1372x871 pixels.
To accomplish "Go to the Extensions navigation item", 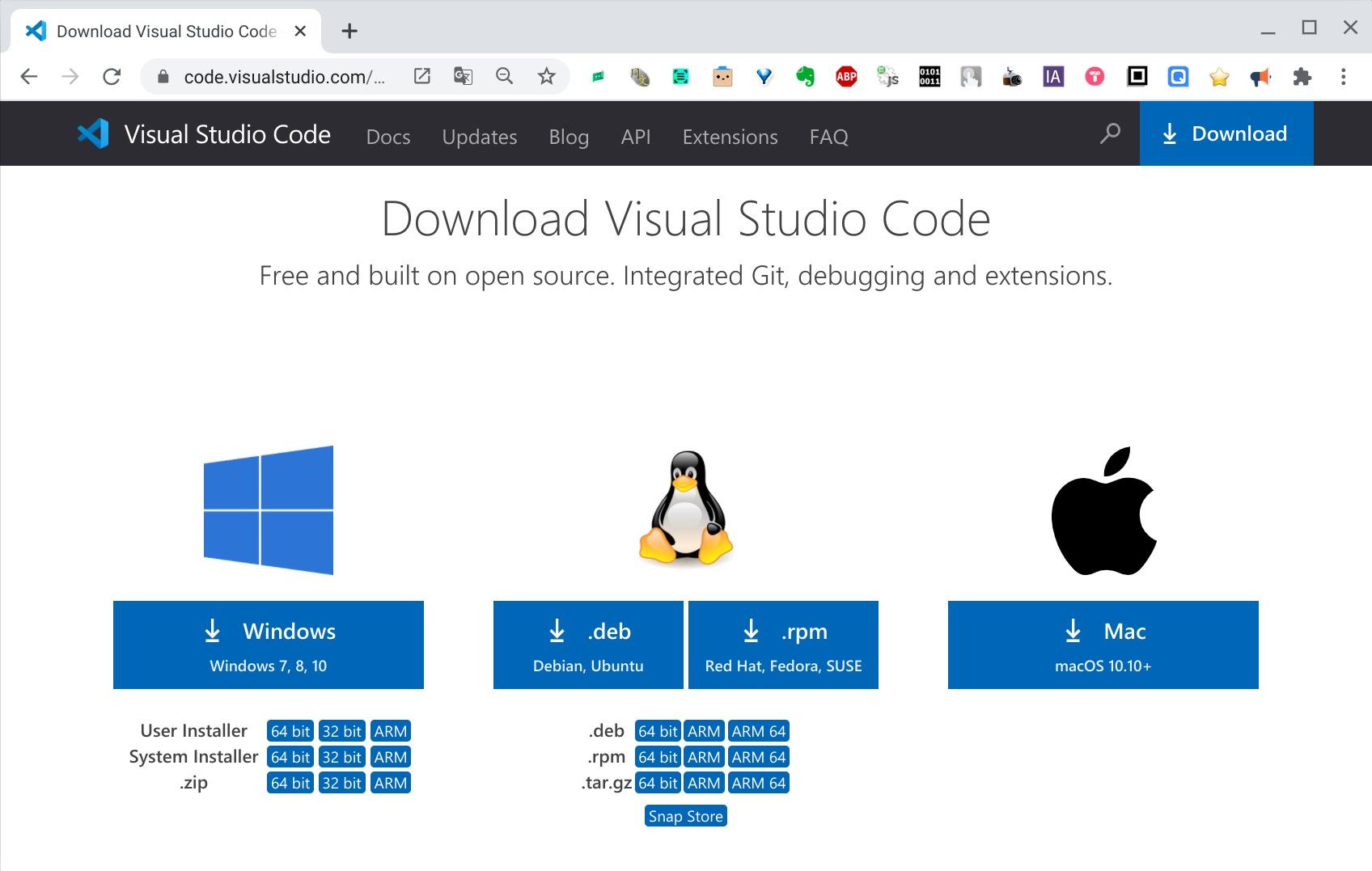I will point(730,137).
